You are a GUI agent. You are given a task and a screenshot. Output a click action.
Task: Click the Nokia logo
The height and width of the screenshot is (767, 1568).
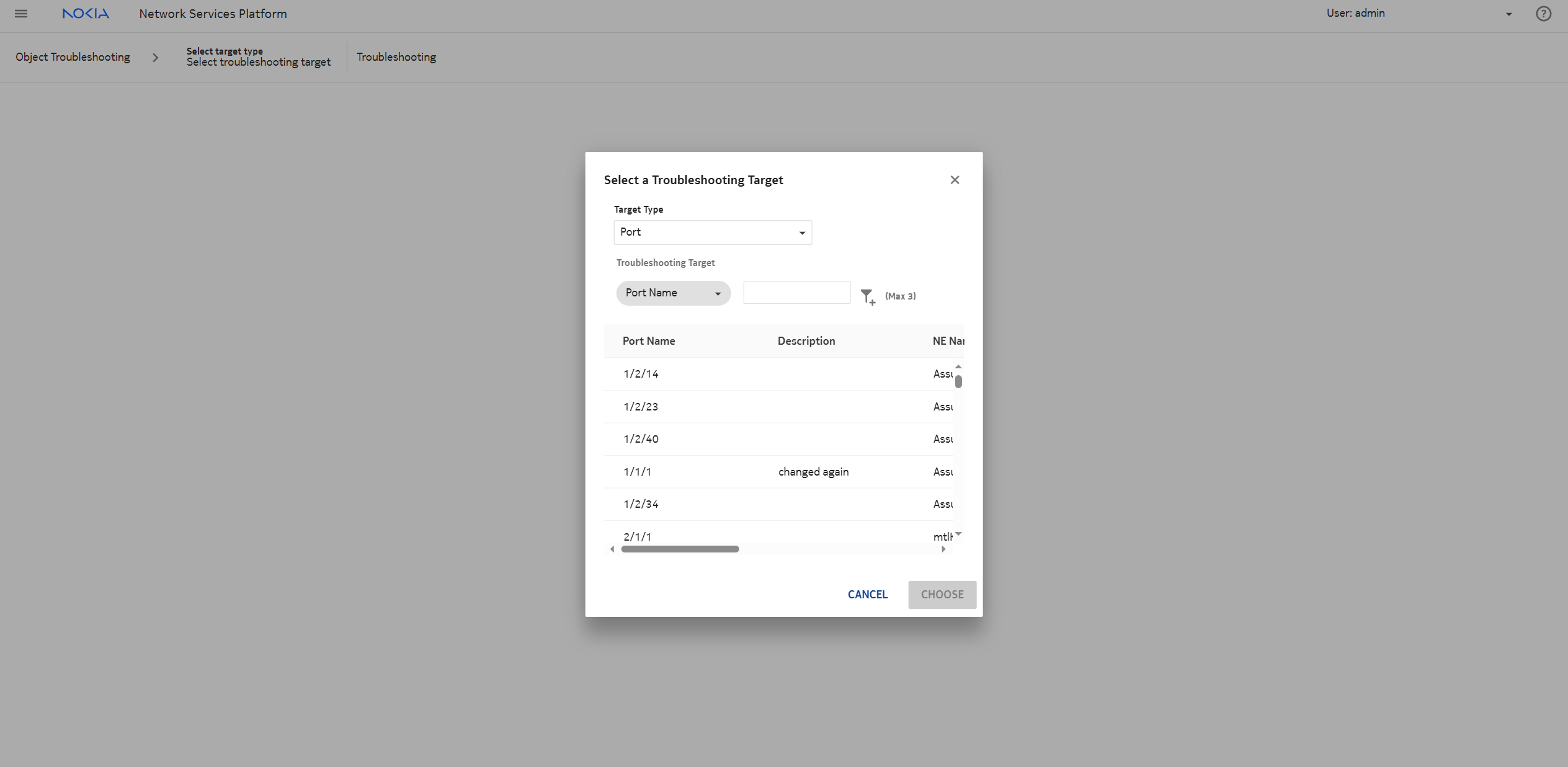click(86, 14)
